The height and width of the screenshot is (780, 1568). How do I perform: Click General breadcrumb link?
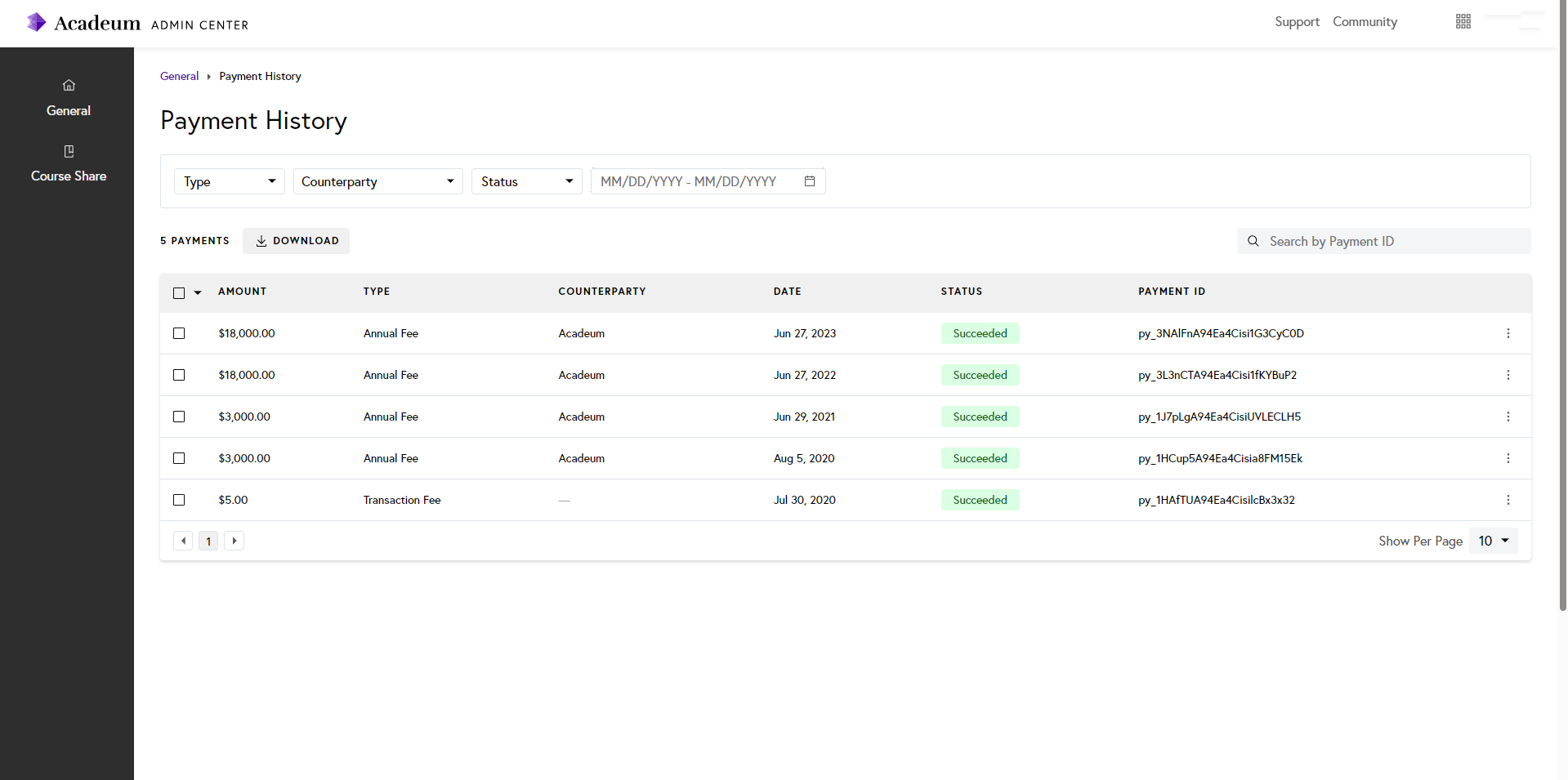tap(179, 76)
